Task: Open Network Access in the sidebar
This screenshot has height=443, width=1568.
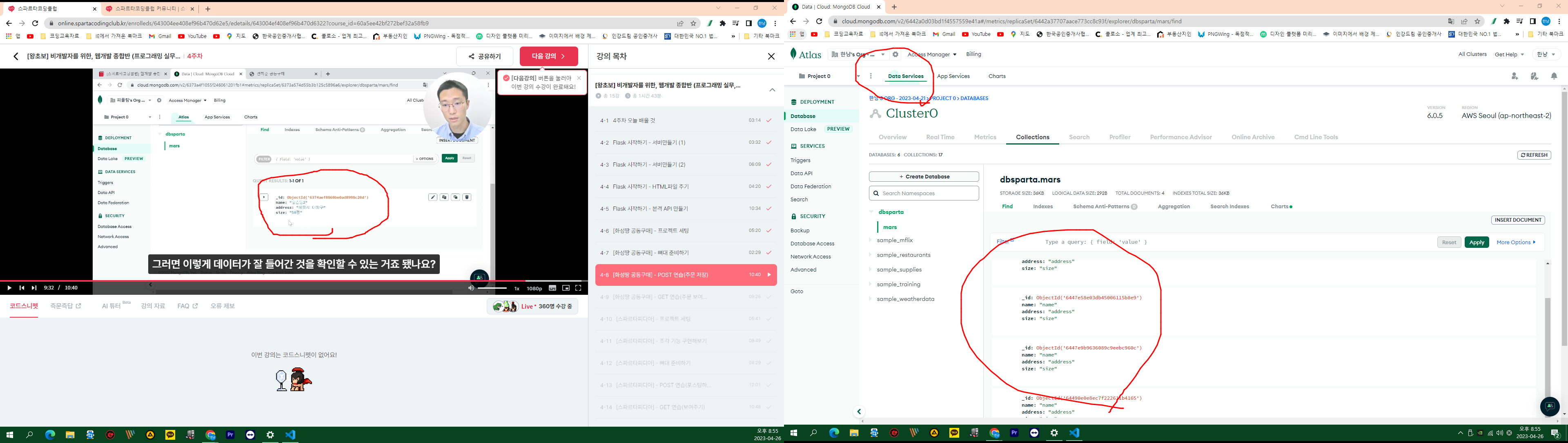Action: pyautogui.click(x=810, y=257)
